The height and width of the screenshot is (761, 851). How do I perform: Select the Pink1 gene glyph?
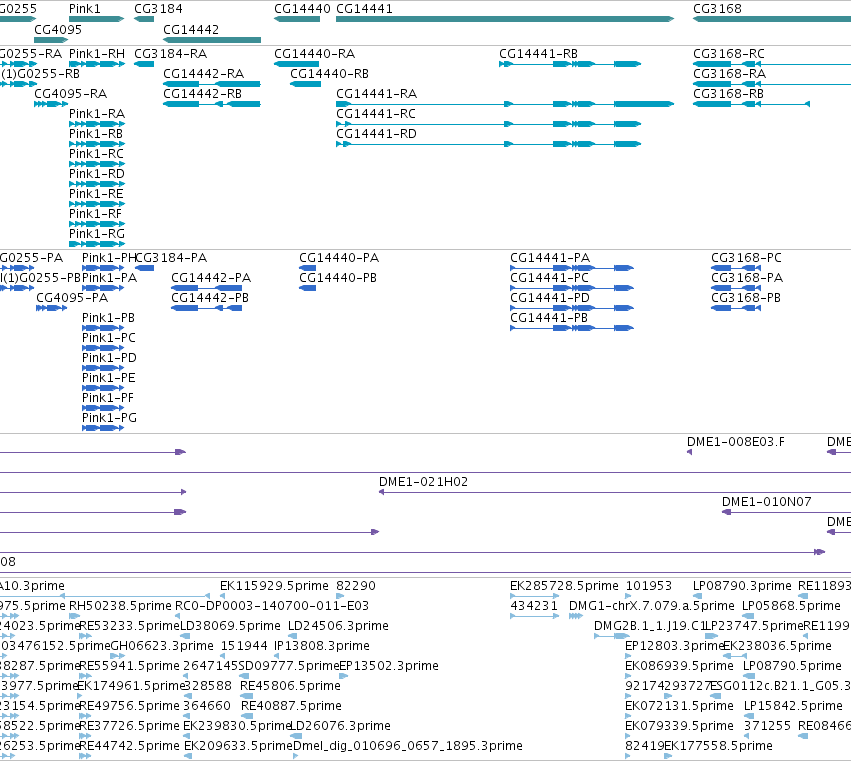(x=97, y=19)
